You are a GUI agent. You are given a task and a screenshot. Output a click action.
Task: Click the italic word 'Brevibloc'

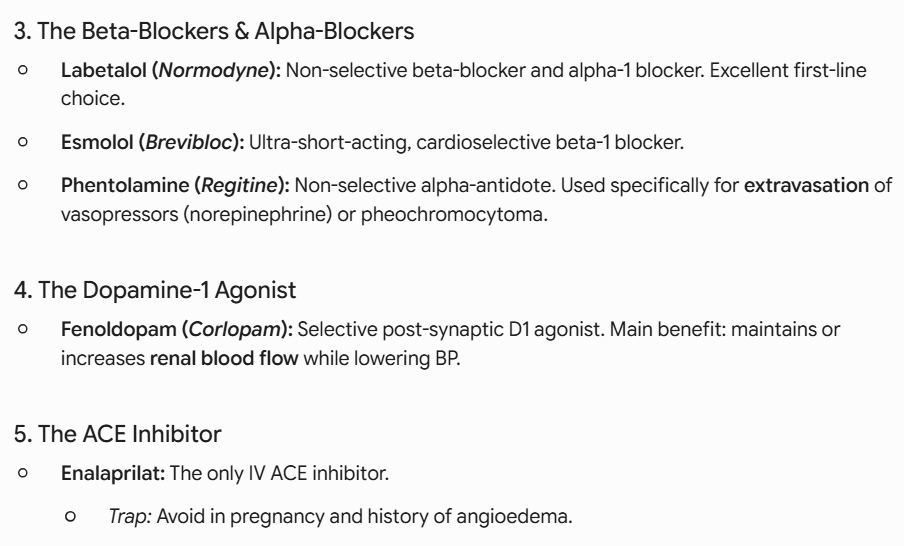189,142
